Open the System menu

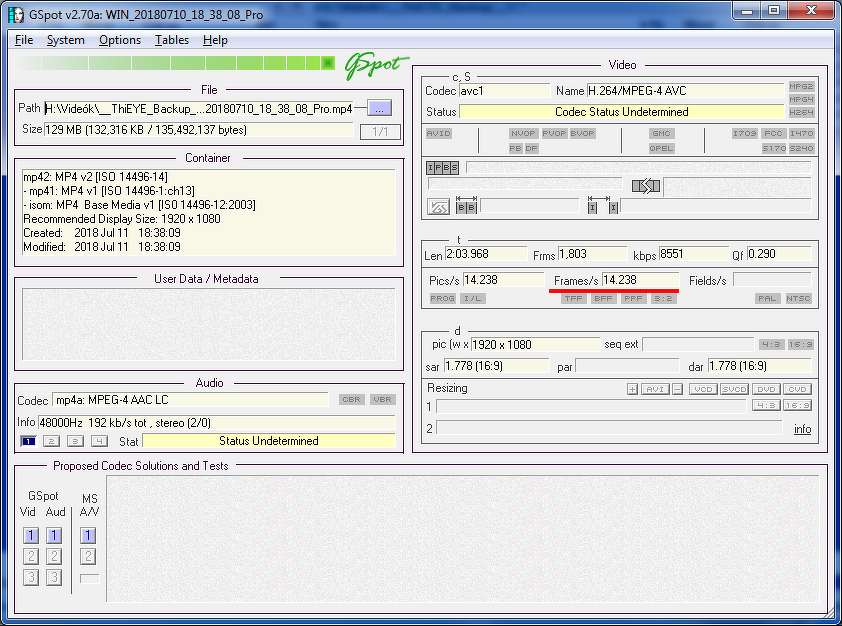coord(66,40)
